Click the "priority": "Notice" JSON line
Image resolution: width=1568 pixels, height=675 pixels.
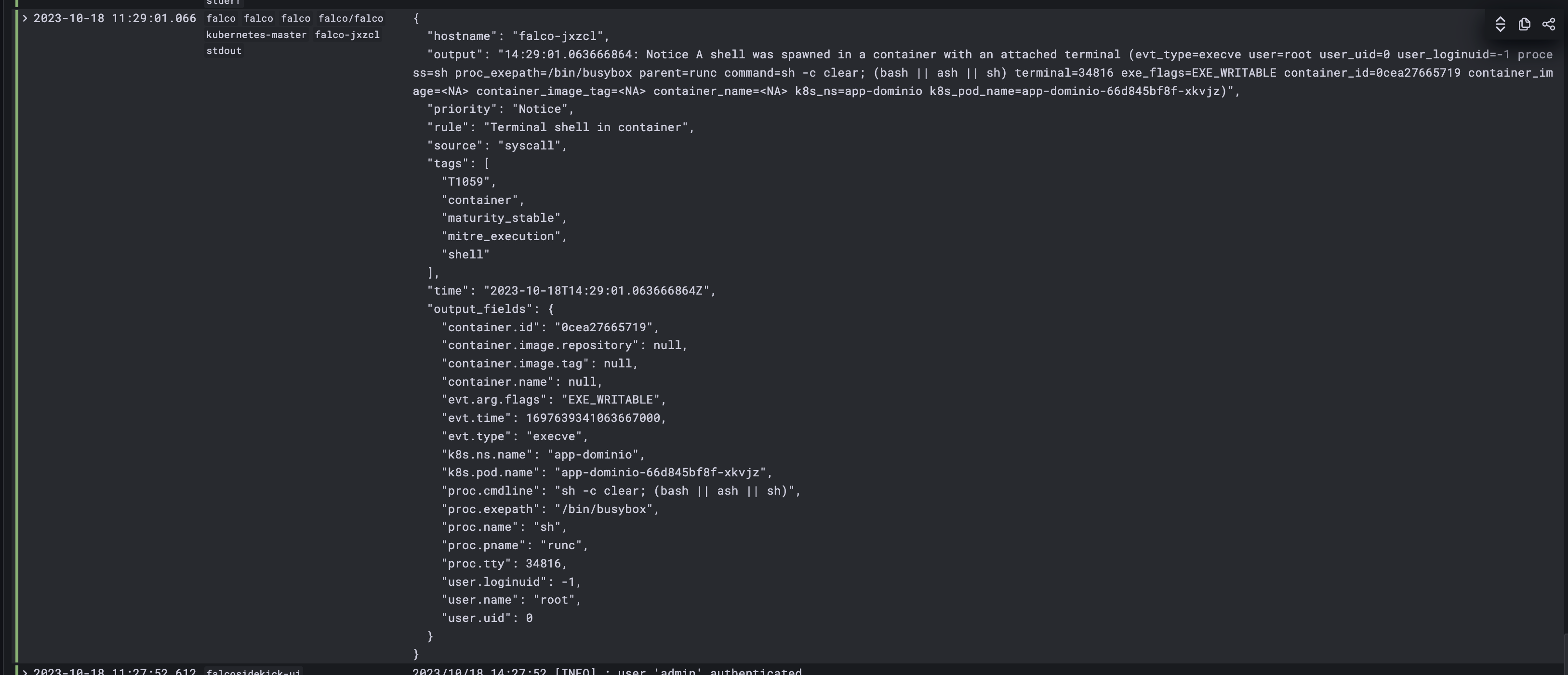point(500,109)
